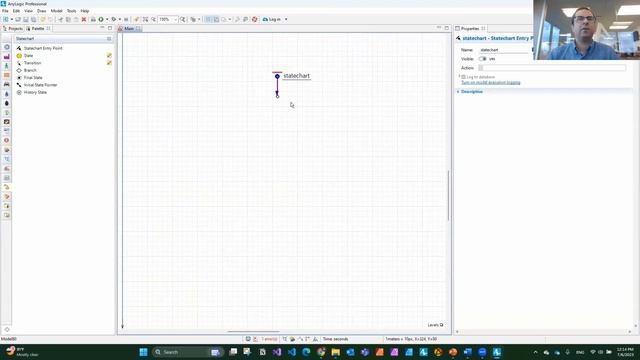This screenshot has width=640, height=360.
Task: Click the Log in button
Action: (x=271, y=19)
